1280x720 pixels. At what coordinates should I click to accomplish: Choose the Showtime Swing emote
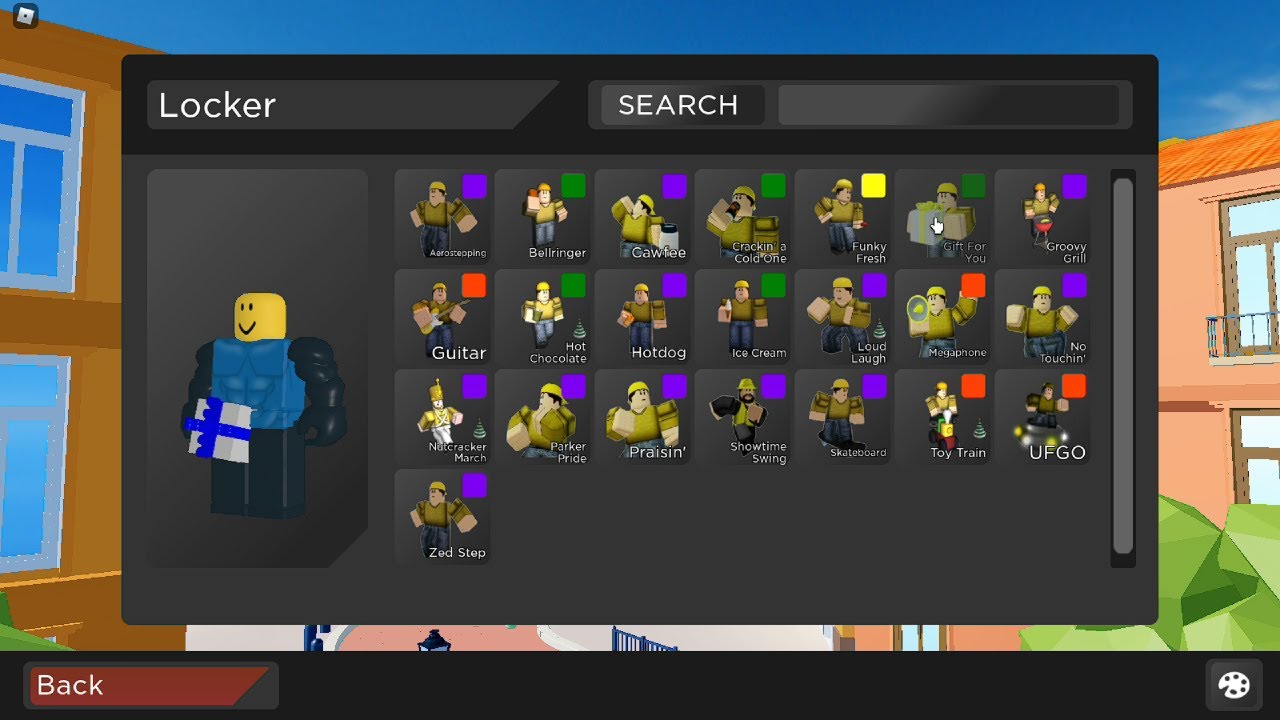(743, 417)
